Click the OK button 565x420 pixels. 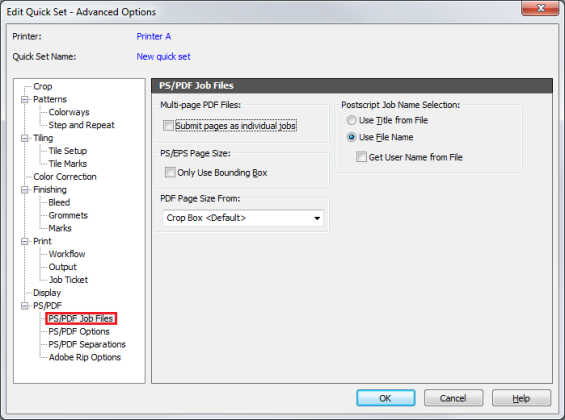coord(386,398)
